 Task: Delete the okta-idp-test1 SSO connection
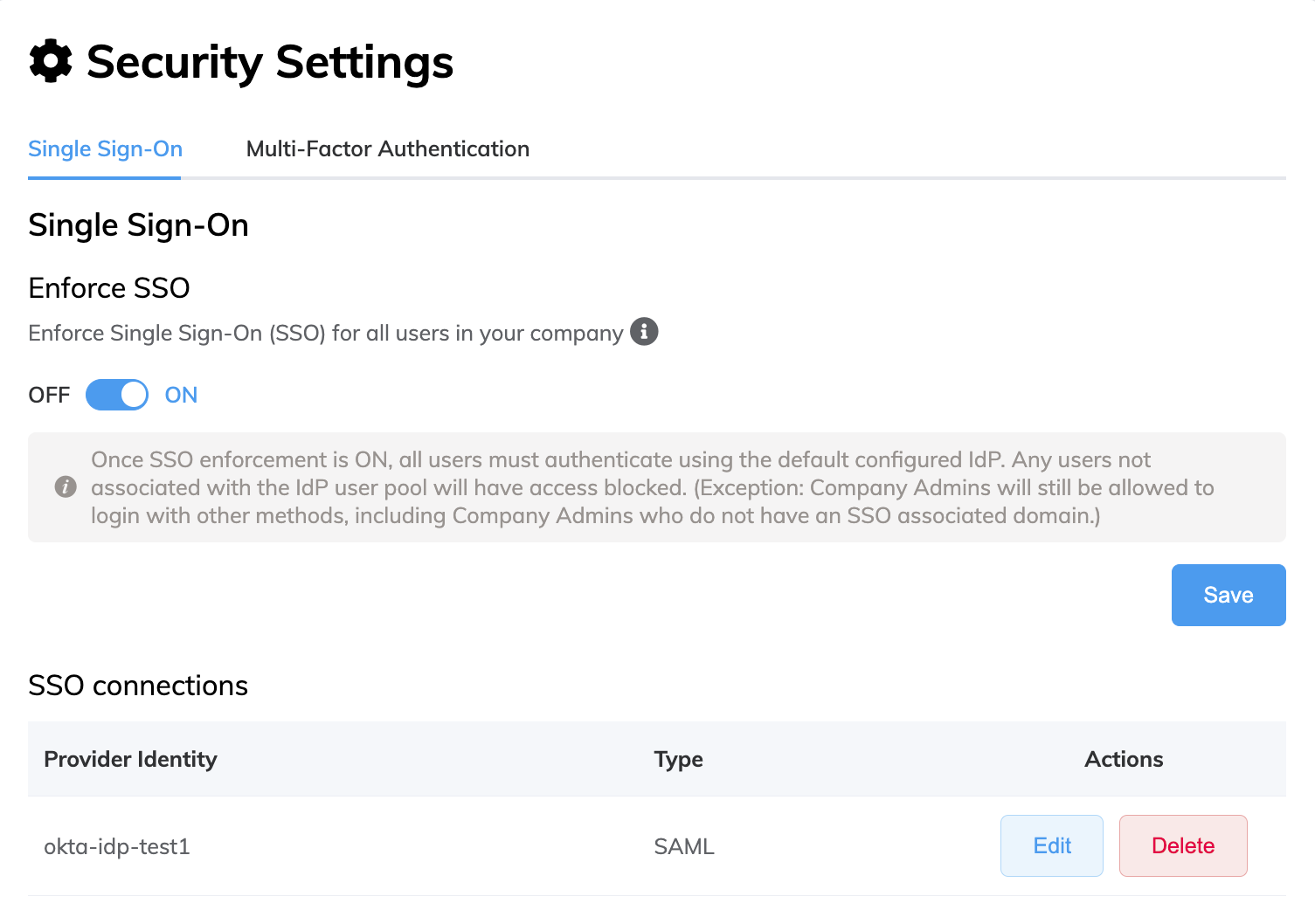[1182, 845]
